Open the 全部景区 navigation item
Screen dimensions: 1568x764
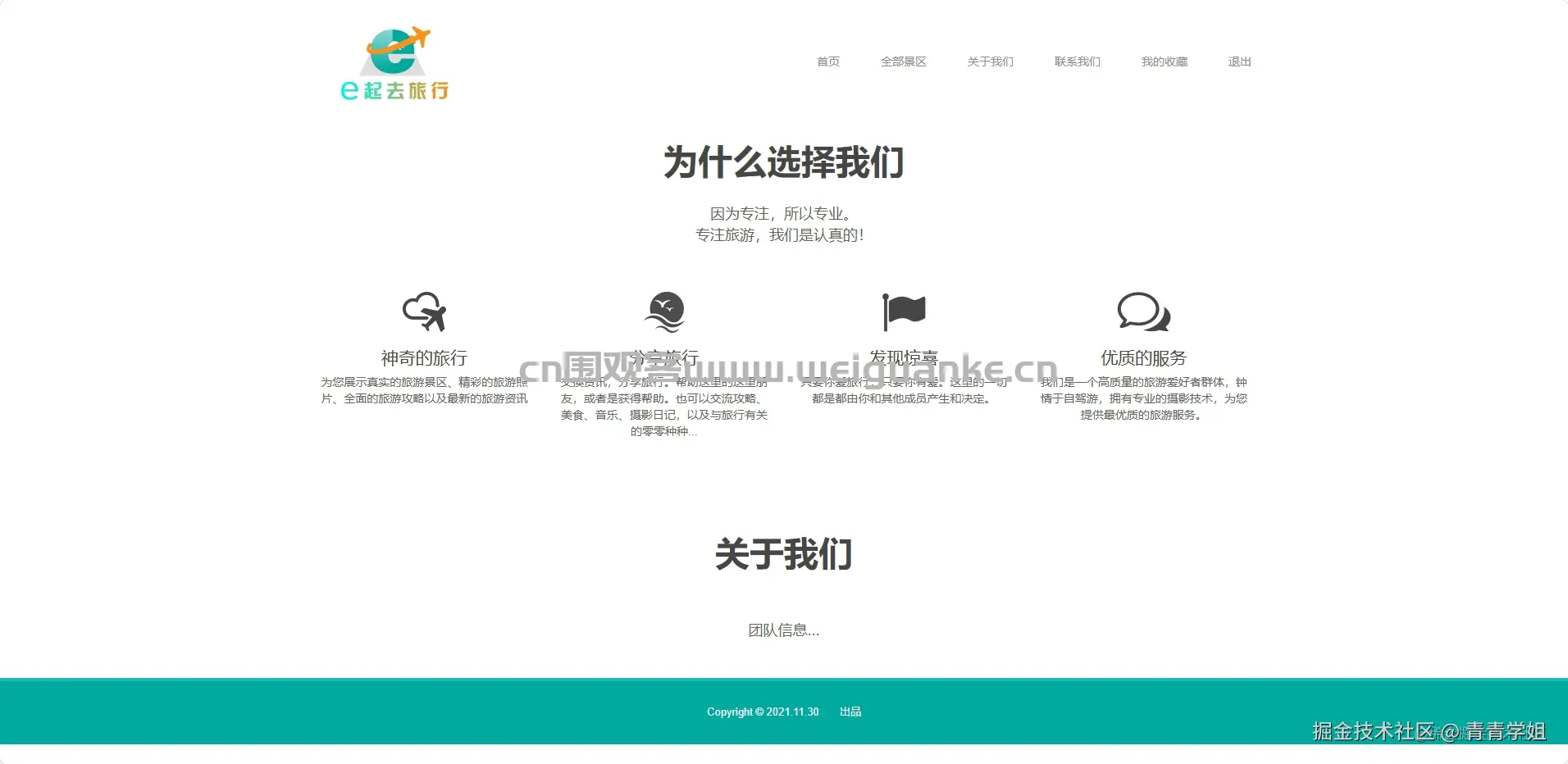pos(904,61)
